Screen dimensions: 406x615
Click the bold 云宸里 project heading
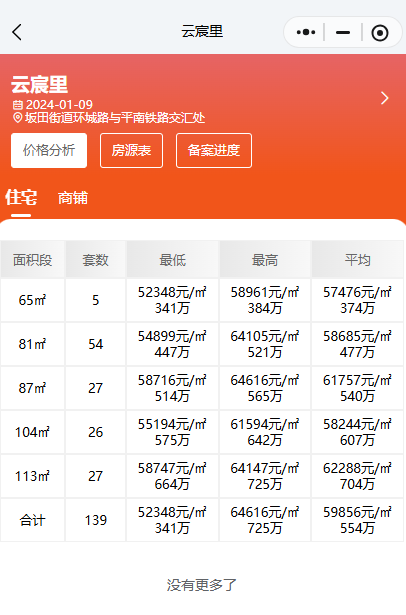(39, 84)
